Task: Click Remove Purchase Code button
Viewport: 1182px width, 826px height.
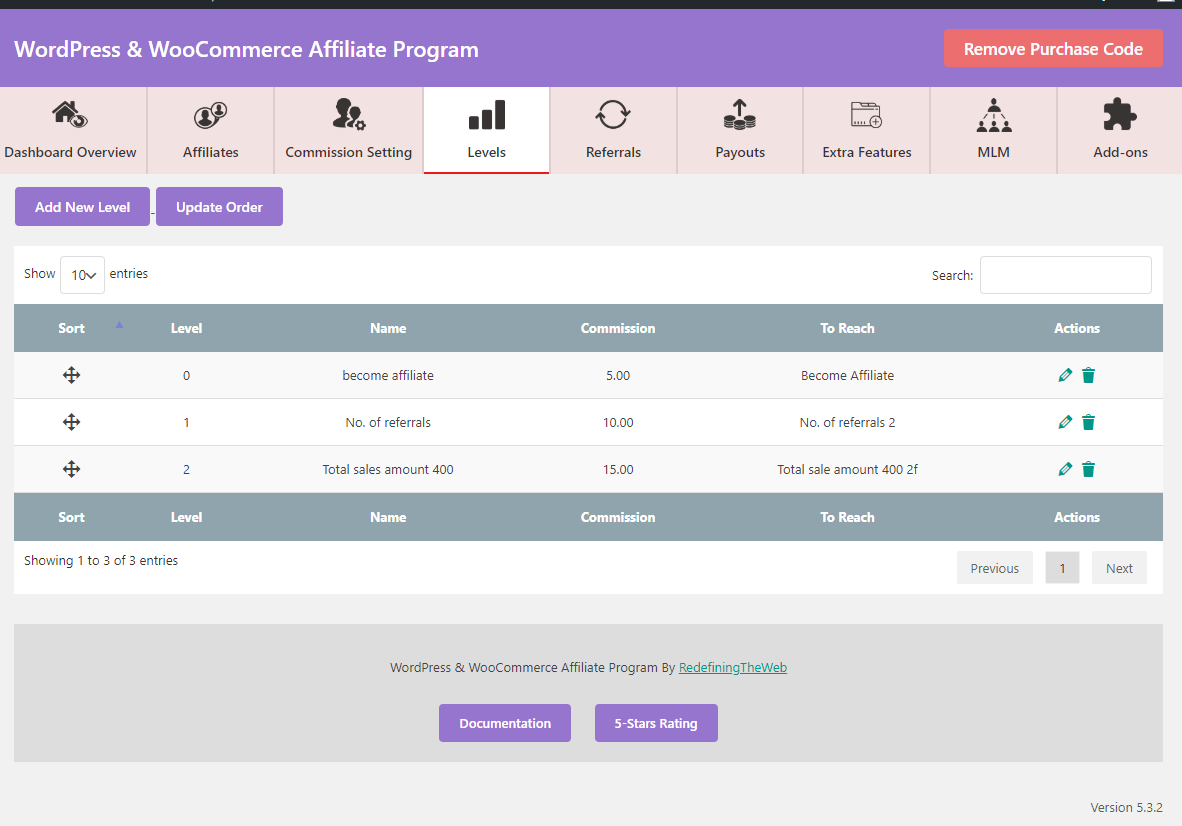Action: click(1053, 49)
